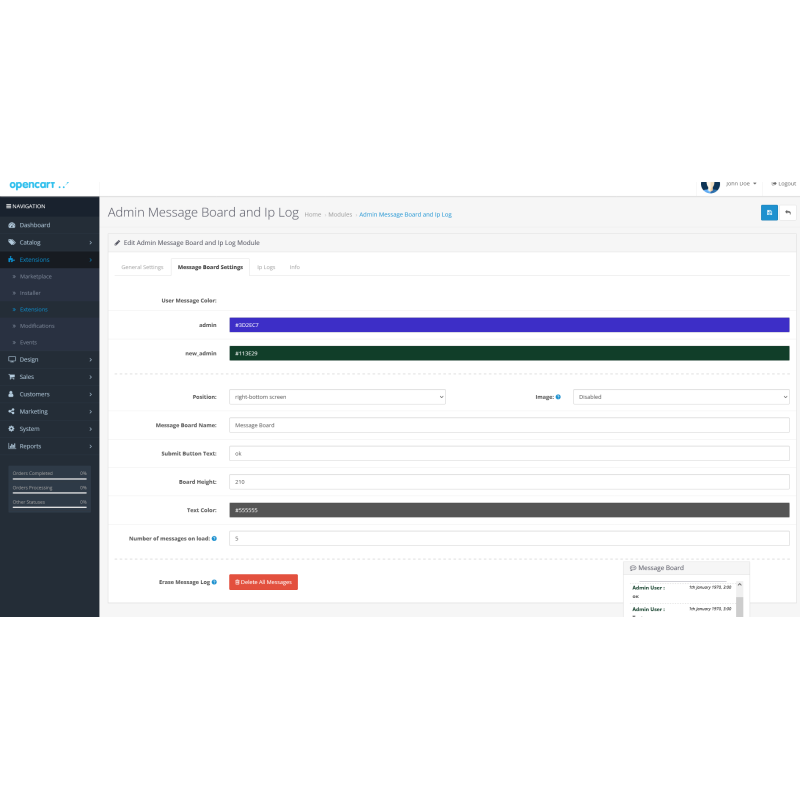Viewport: 800px width, 800px height.
Task: Click the back arrow icon near Save
Action: pyautogui.click(x=789, y=212)
